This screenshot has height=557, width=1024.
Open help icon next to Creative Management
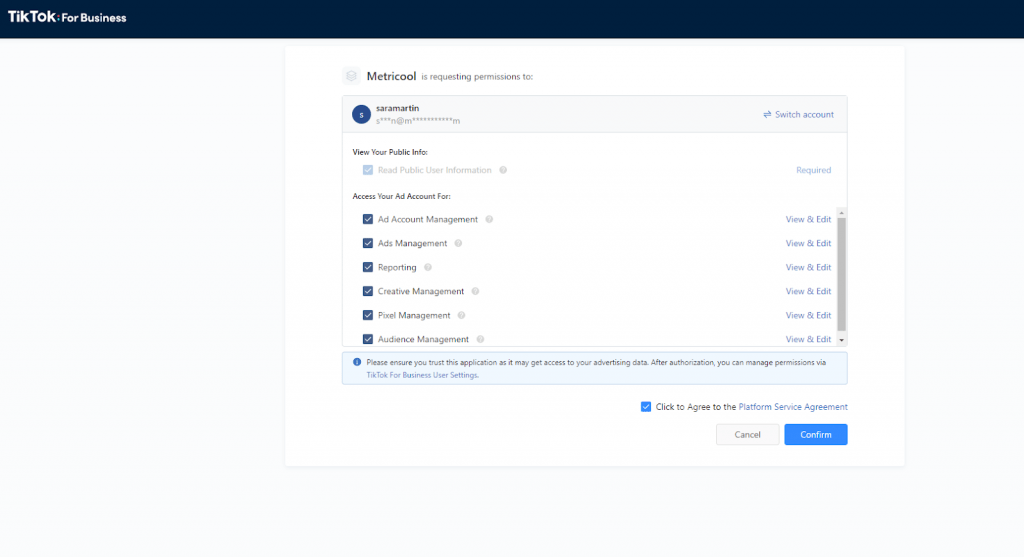[x=475, y=291]
